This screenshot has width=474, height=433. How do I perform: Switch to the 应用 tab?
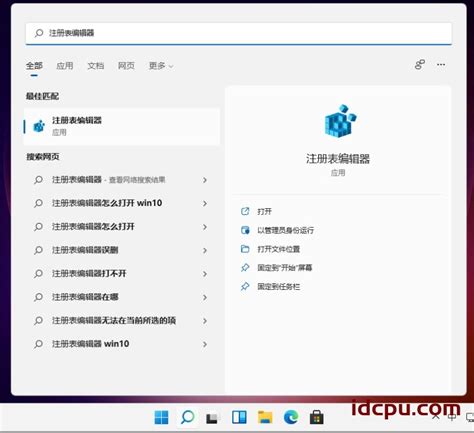pyautogui.click(x=65, y=66)
